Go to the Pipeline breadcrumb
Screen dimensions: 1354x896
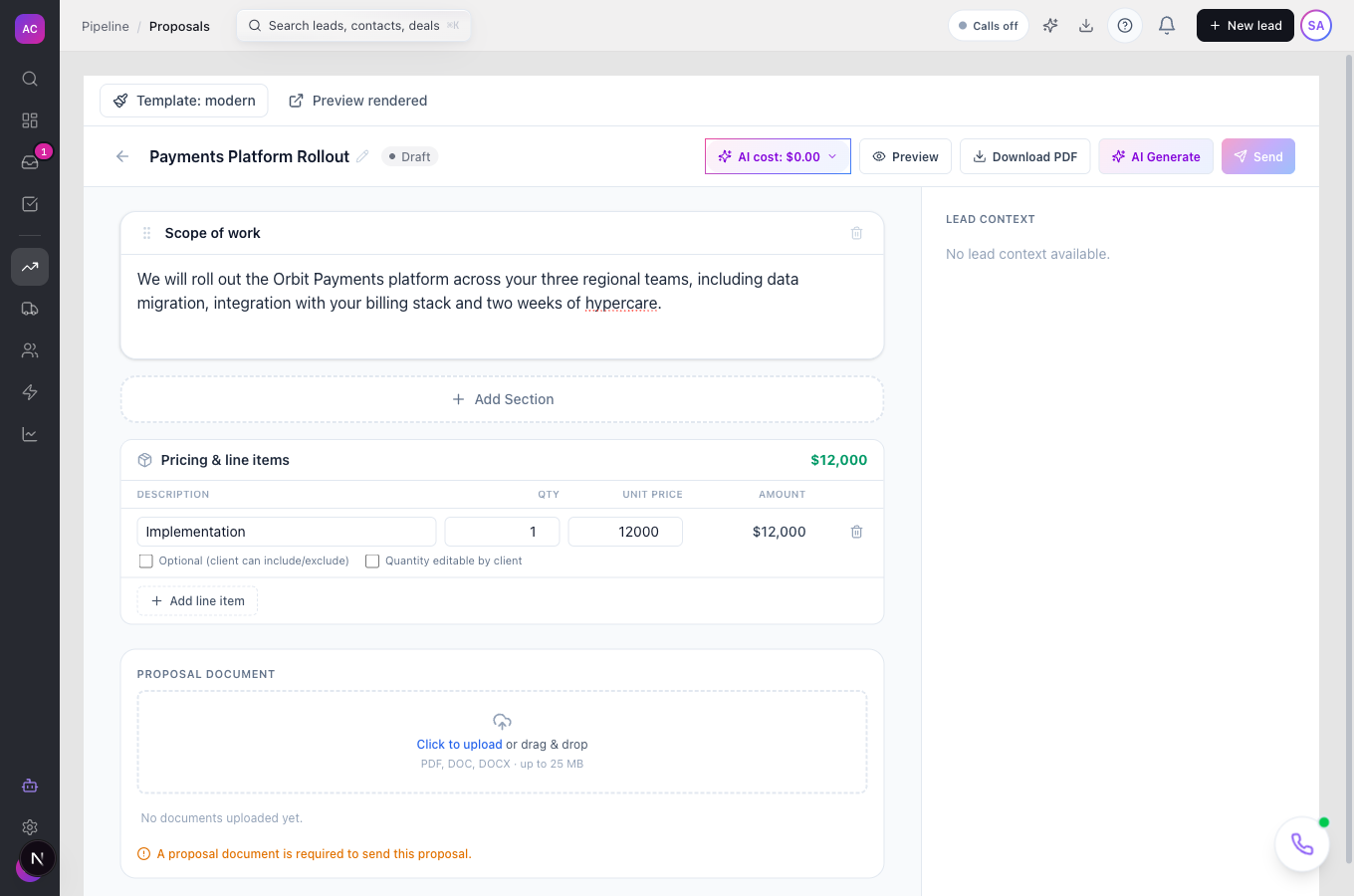pos(106,26)
